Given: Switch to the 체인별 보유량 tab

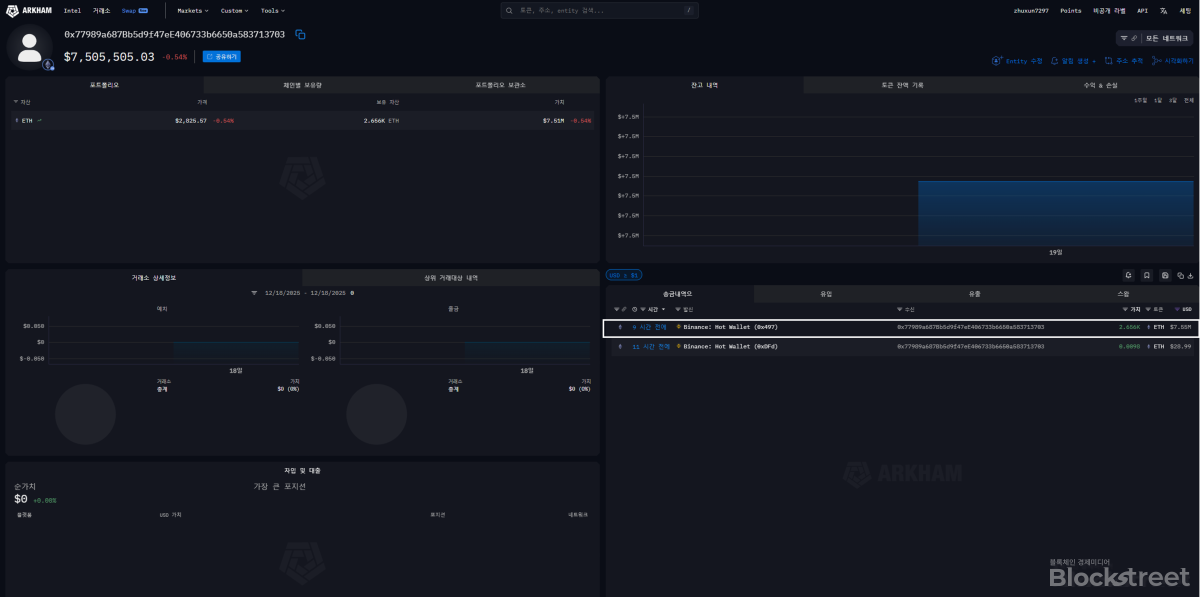Looking at the screenshot, I should pos(302,85).
